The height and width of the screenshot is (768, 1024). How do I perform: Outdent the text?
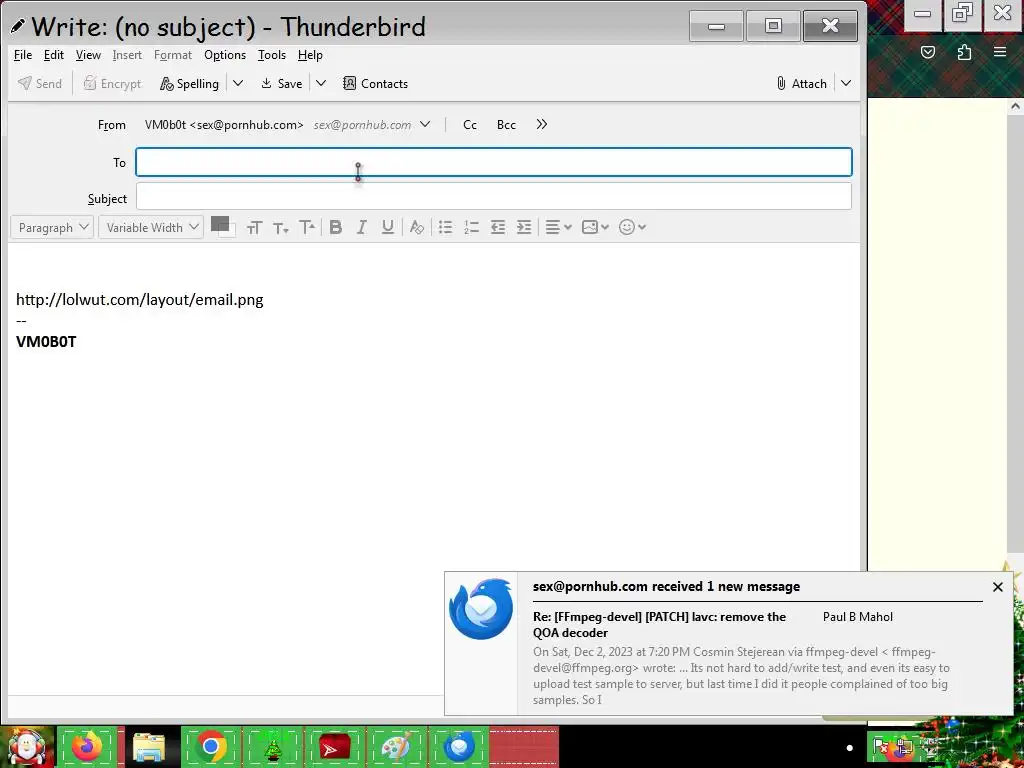(x=498, y=227)
